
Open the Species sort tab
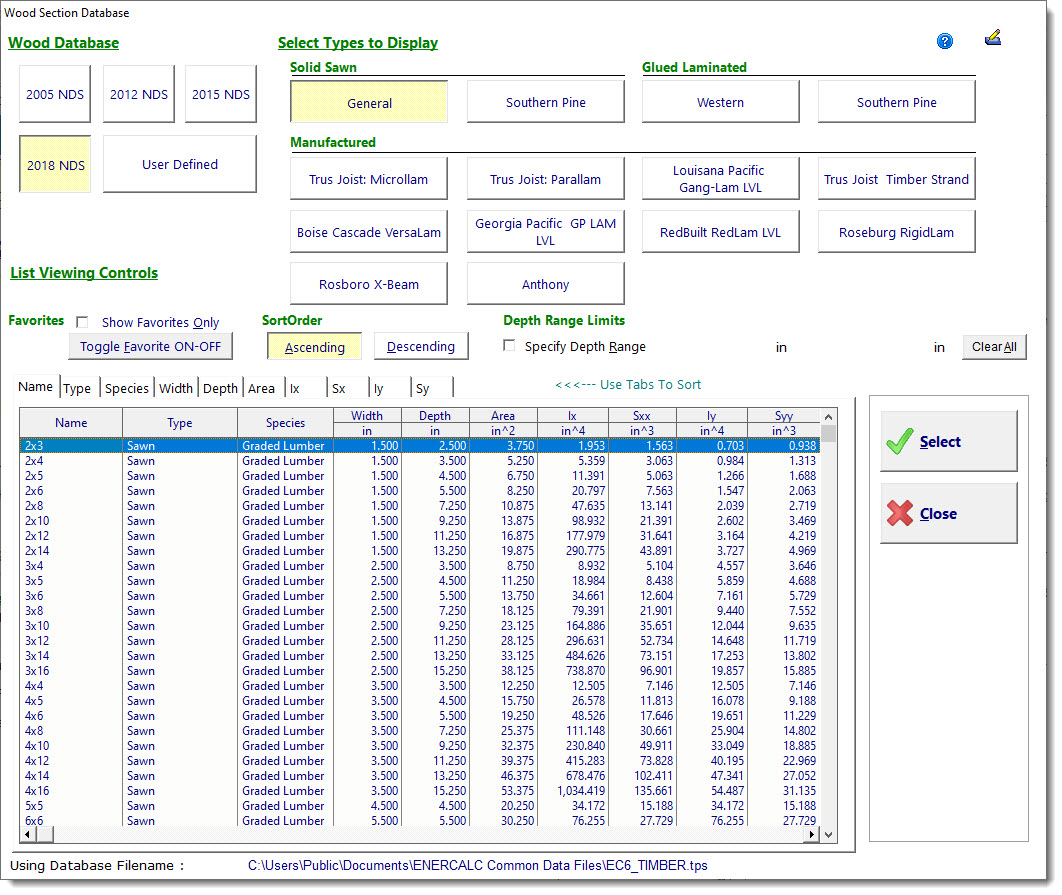(x=127, y=388)
